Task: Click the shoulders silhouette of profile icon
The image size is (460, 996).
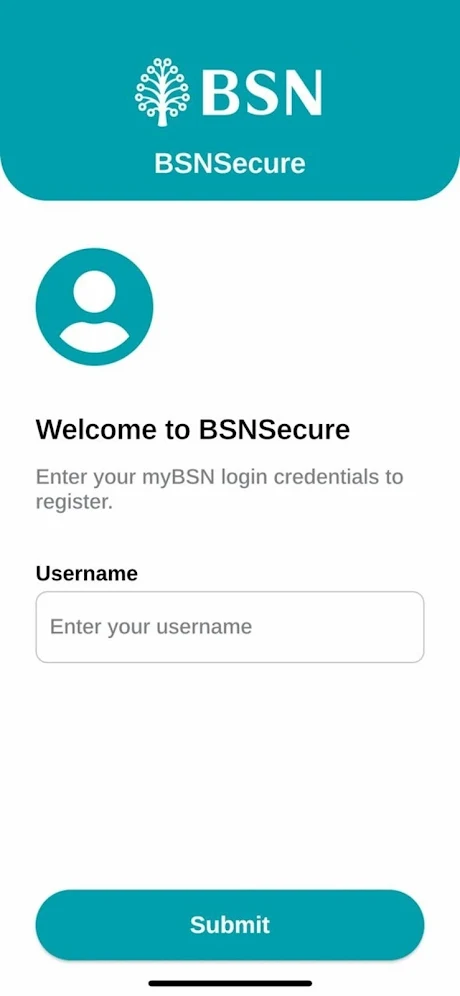Action: pos(95,337)
